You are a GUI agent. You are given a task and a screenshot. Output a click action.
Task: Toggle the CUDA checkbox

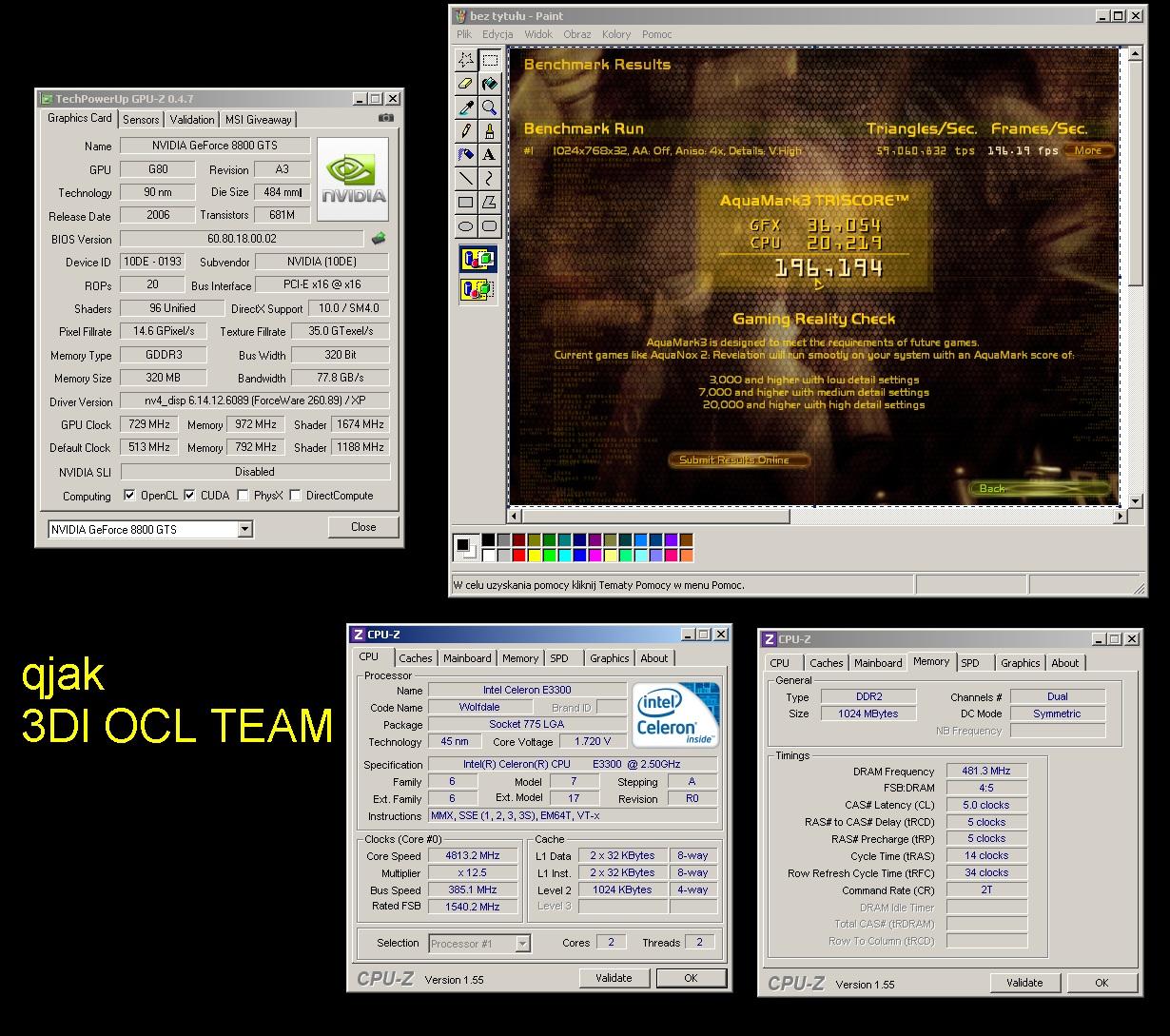189,496
